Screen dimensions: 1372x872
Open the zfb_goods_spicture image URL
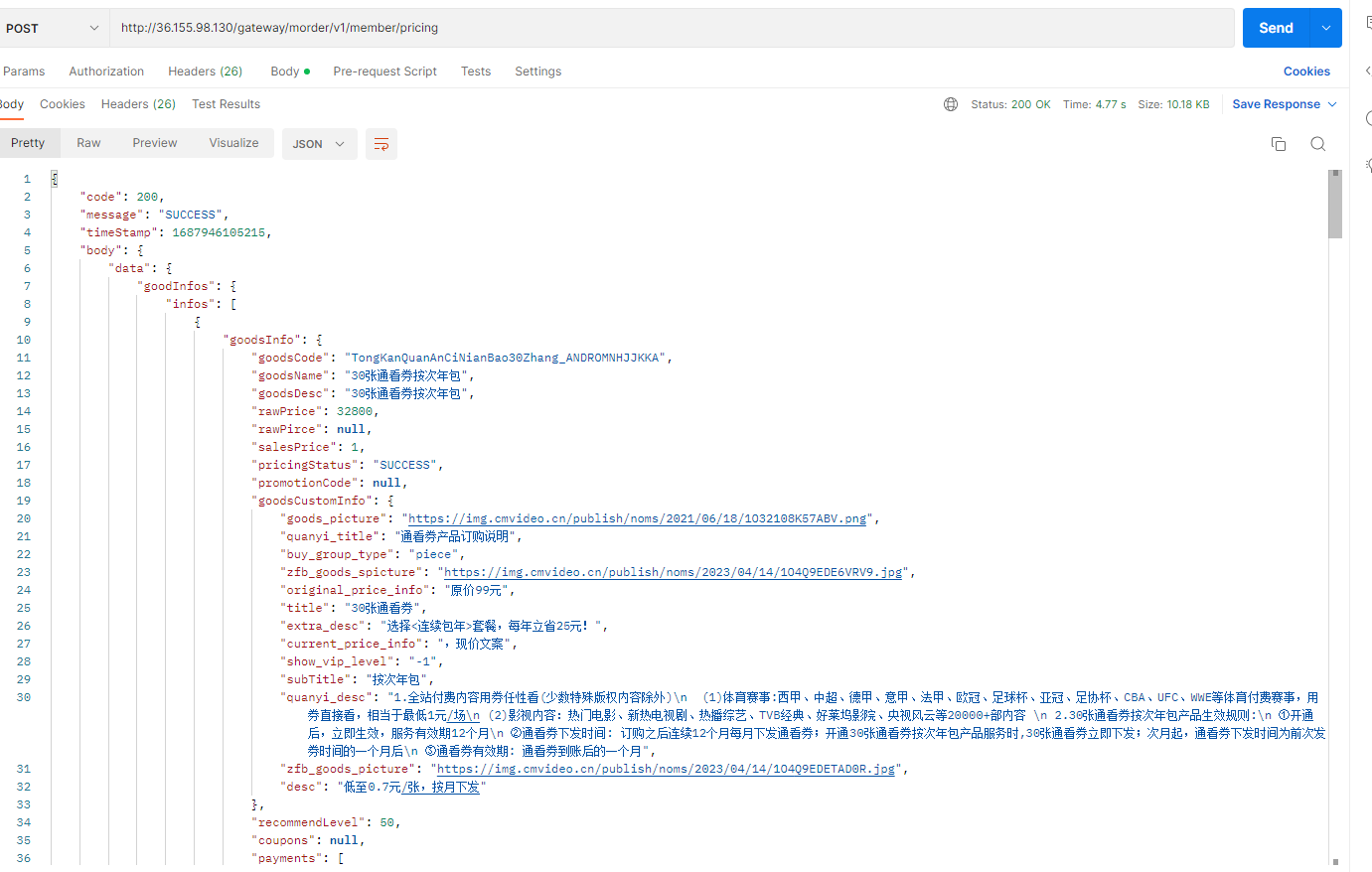click(673, 572)
